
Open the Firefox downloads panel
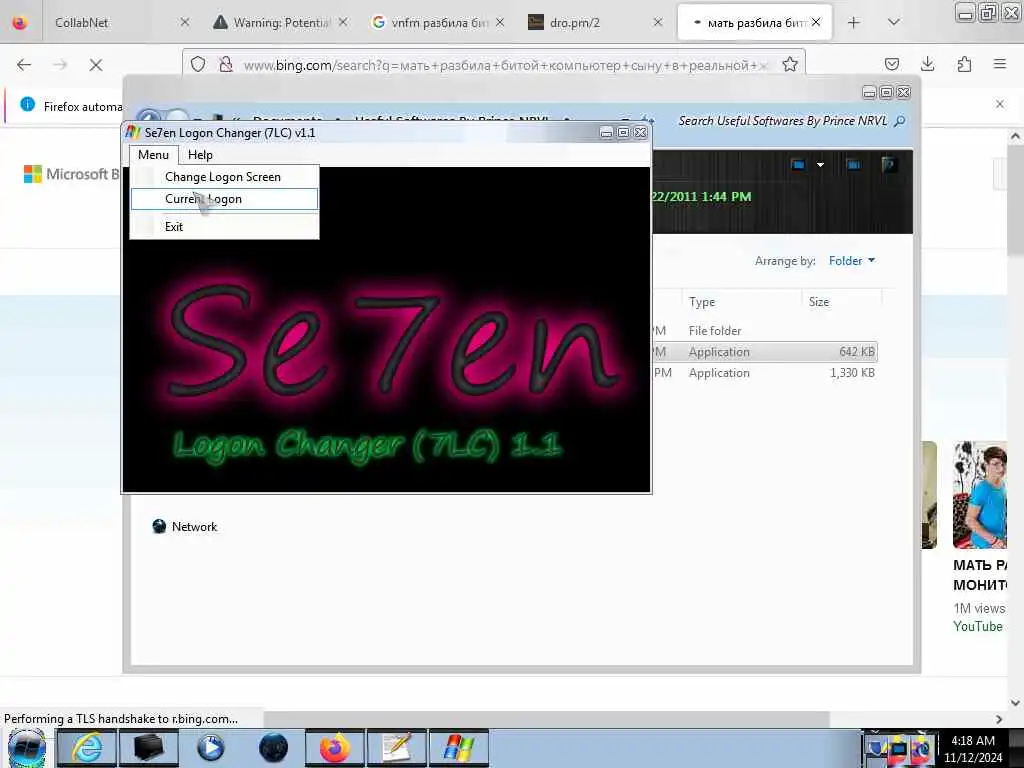coord(927,64)
